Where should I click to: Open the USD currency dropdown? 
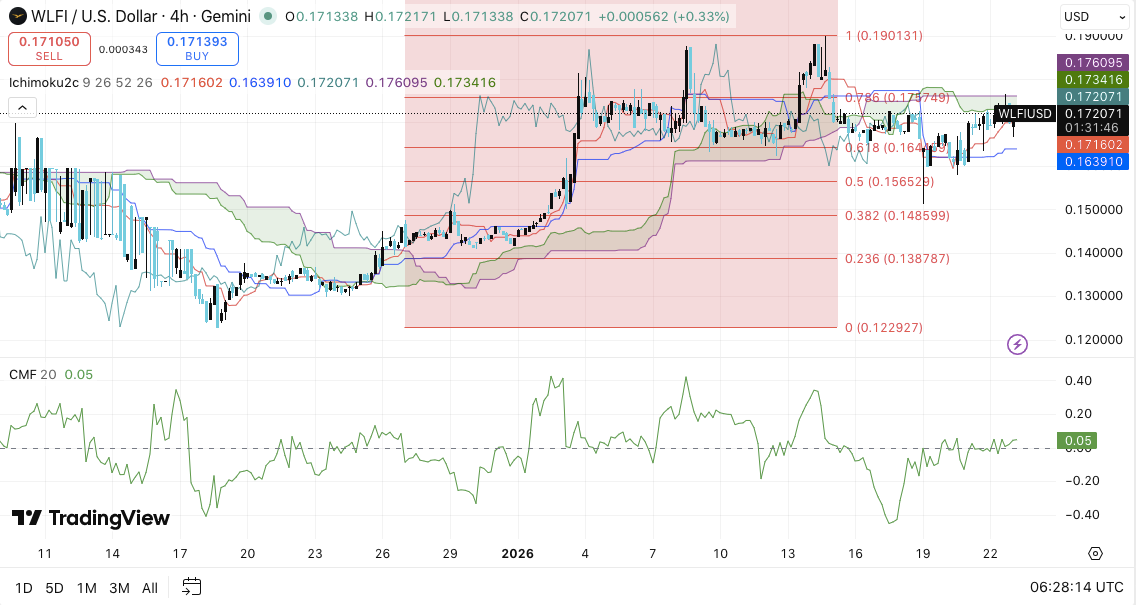click(x=1091, y=17)
